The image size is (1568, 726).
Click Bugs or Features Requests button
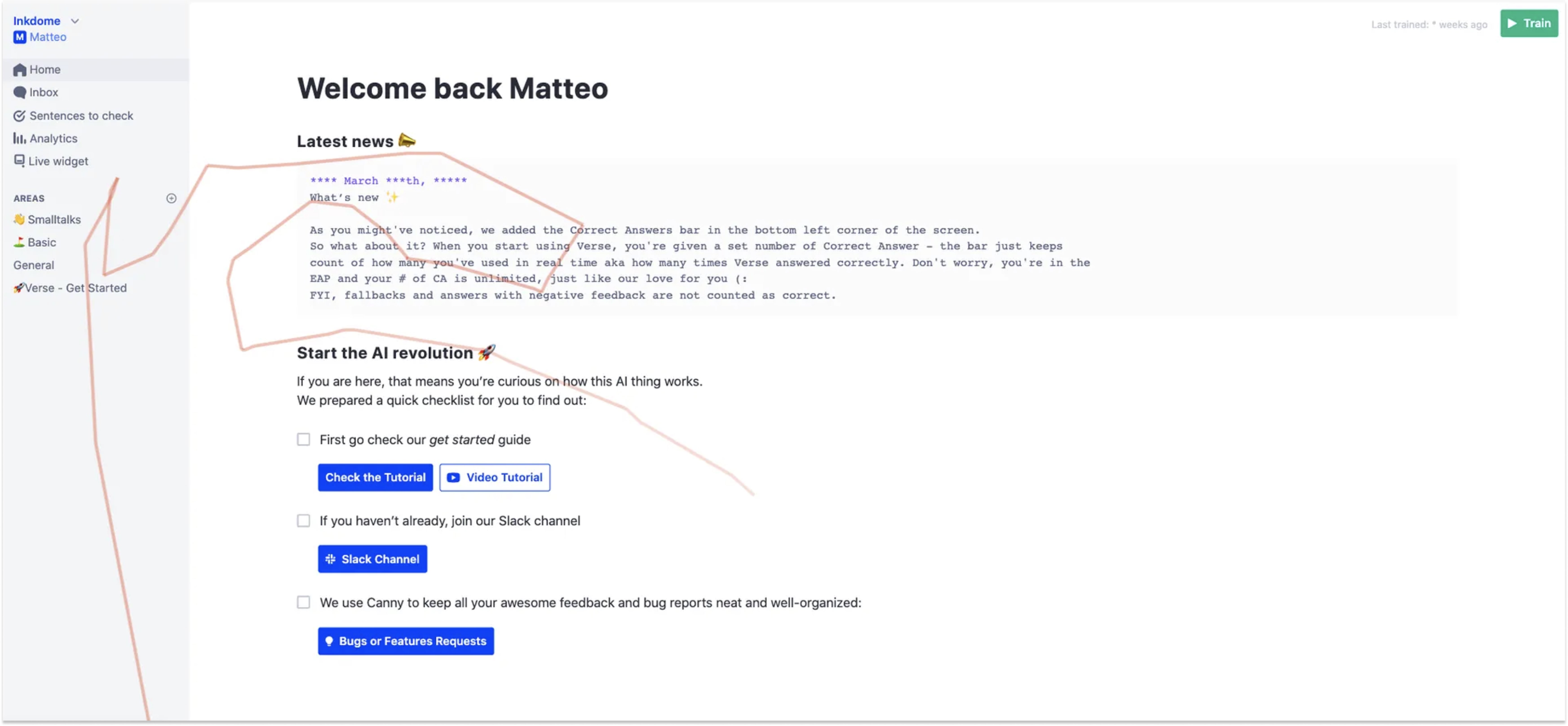tap(405, 641)
